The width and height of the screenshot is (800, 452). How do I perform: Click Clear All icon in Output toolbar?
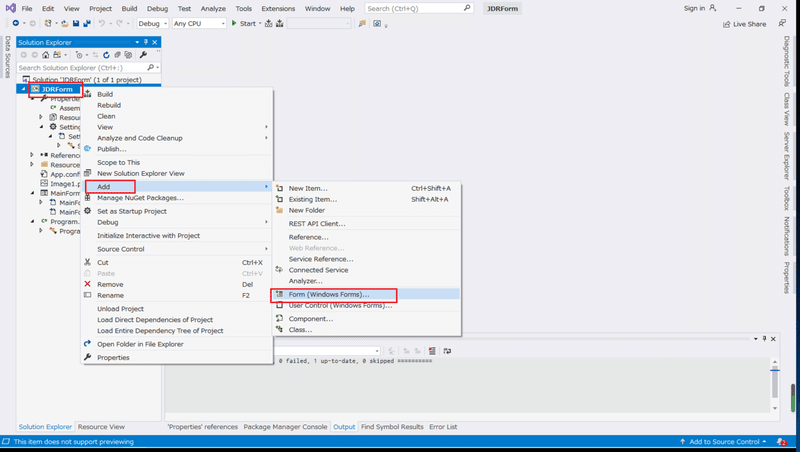point(432,351)
